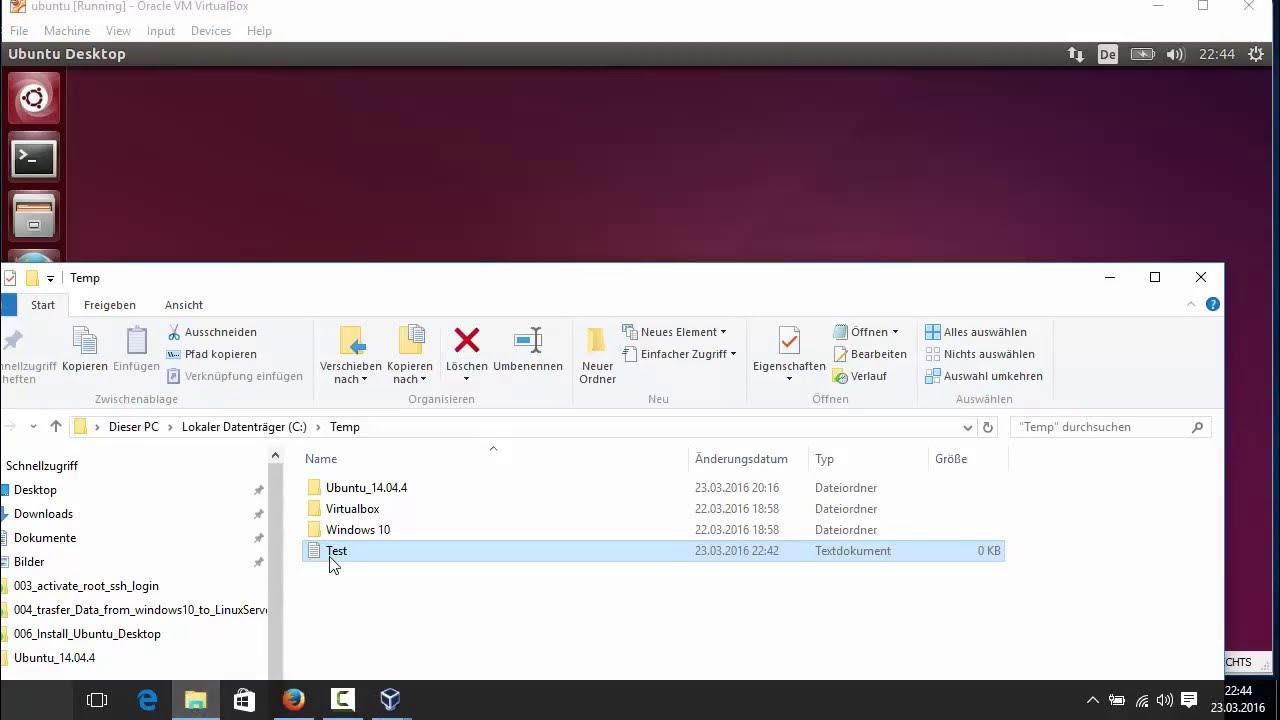
Task: Select 006_Install_Ubuntu_Desktop in sidebar
Action: [x=87, y=634]
